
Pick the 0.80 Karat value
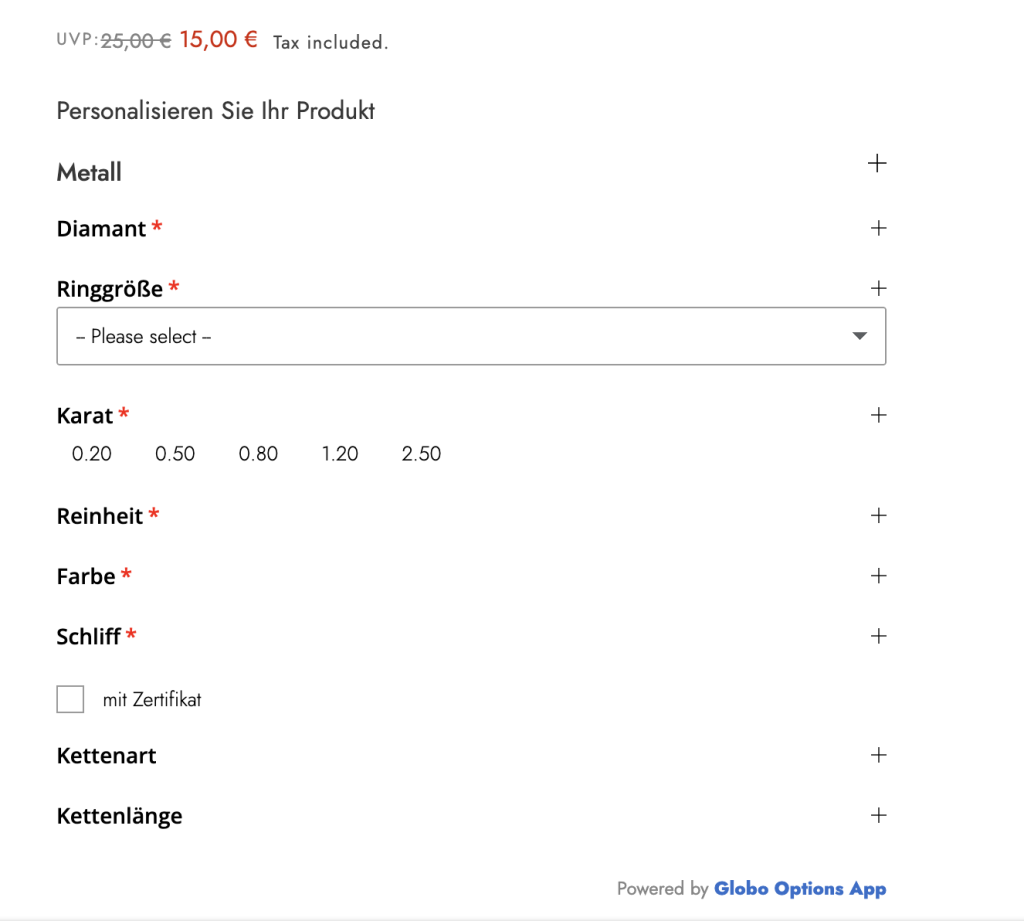pyautogui.click(x=258, y=453)
